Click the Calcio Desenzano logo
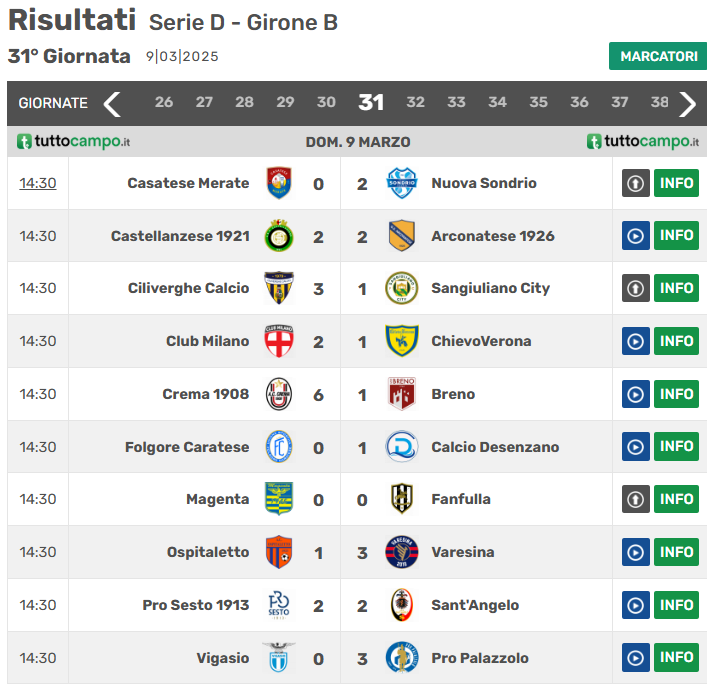This screenshot has width=707, height=691. click(401, 447)
